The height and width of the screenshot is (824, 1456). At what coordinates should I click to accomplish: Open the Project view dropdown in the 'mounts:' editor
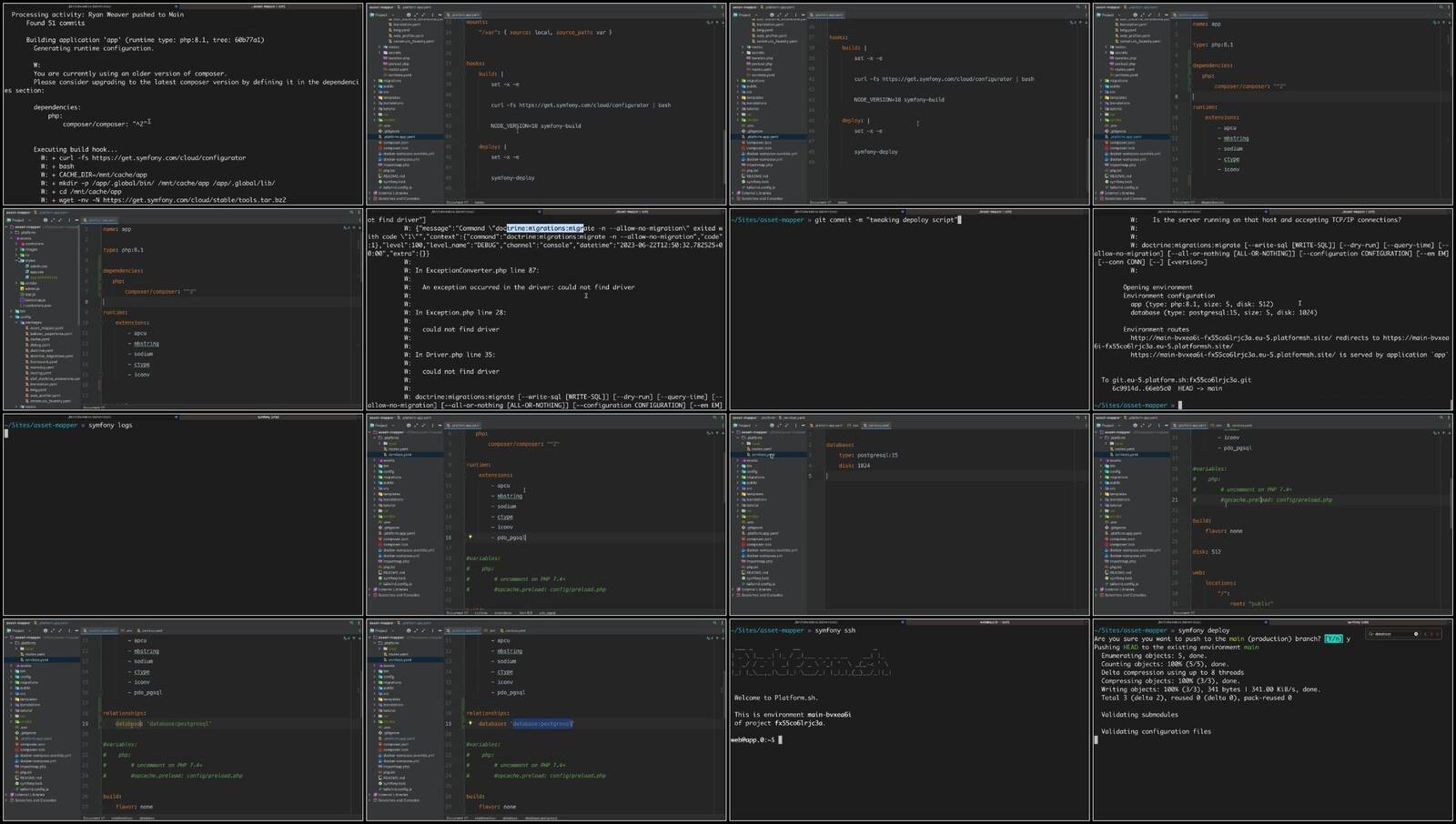coord(385,15)
